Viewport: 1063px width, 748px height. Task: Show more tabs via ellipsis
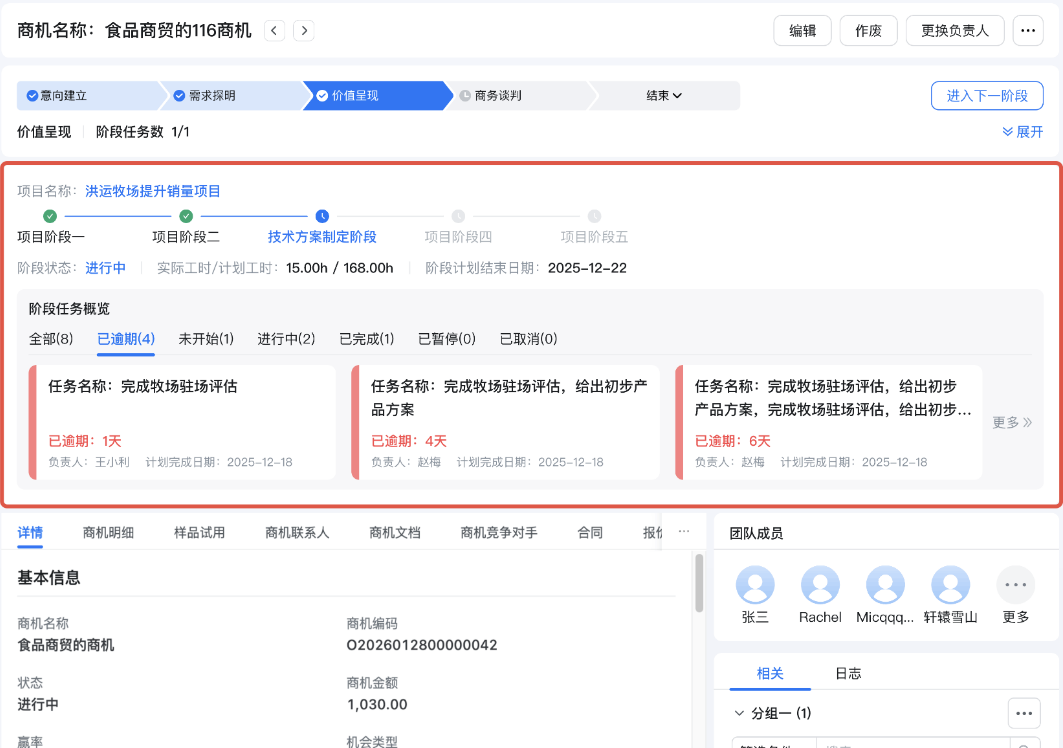[684, 532]
